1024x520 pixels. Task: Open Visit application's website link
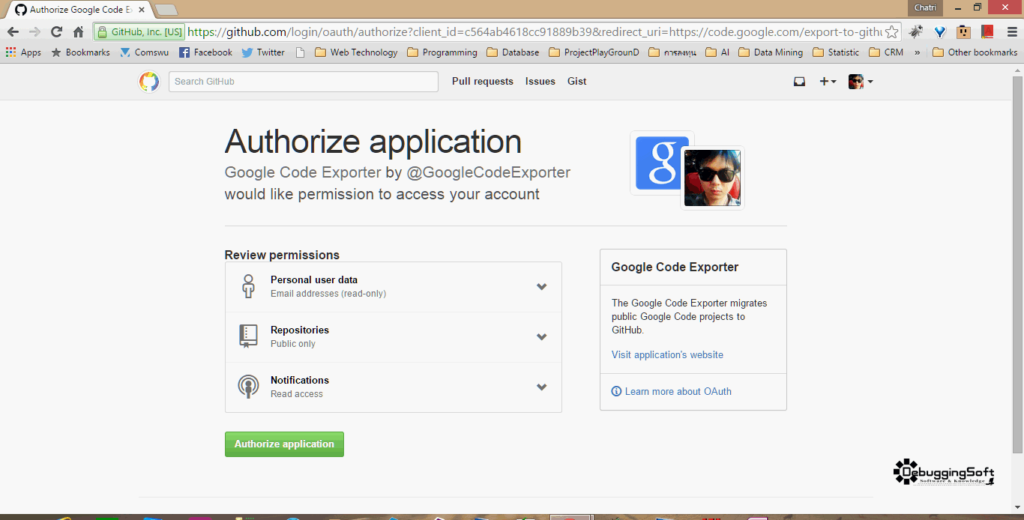point(667,355)
